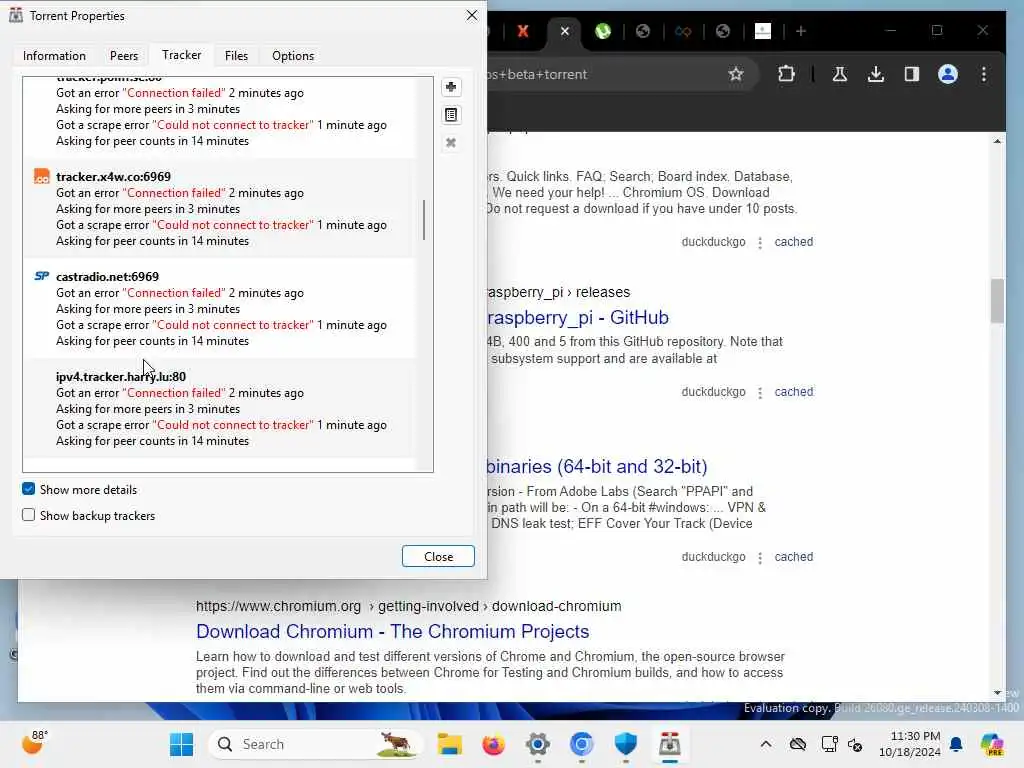Open the raspberry_pi - GitHub result link
1024x768 pixels.
point(578,317)
